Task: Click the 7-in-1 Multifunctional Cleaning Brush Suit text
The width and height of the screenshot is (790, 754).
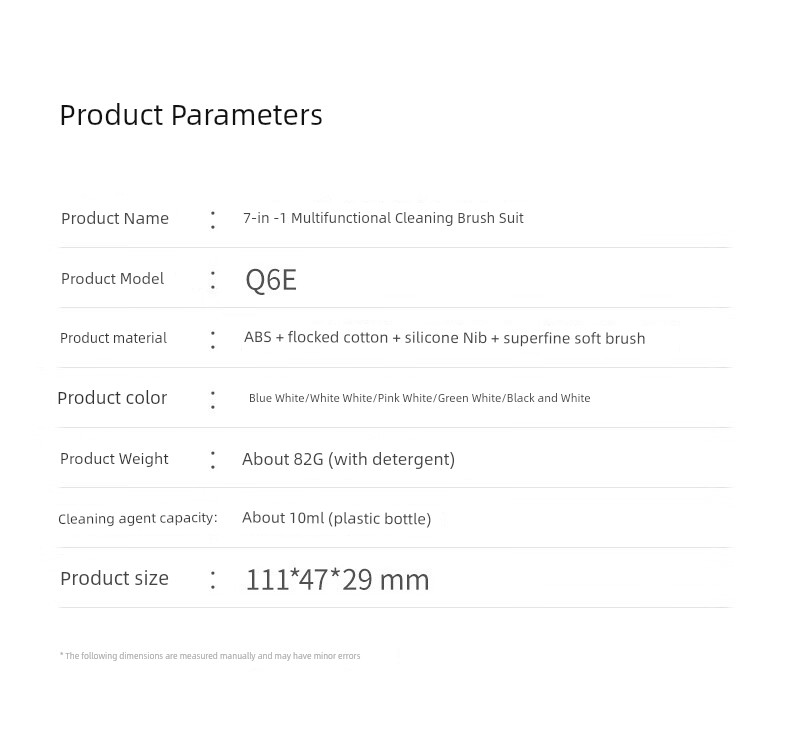Action: [383, 218]
